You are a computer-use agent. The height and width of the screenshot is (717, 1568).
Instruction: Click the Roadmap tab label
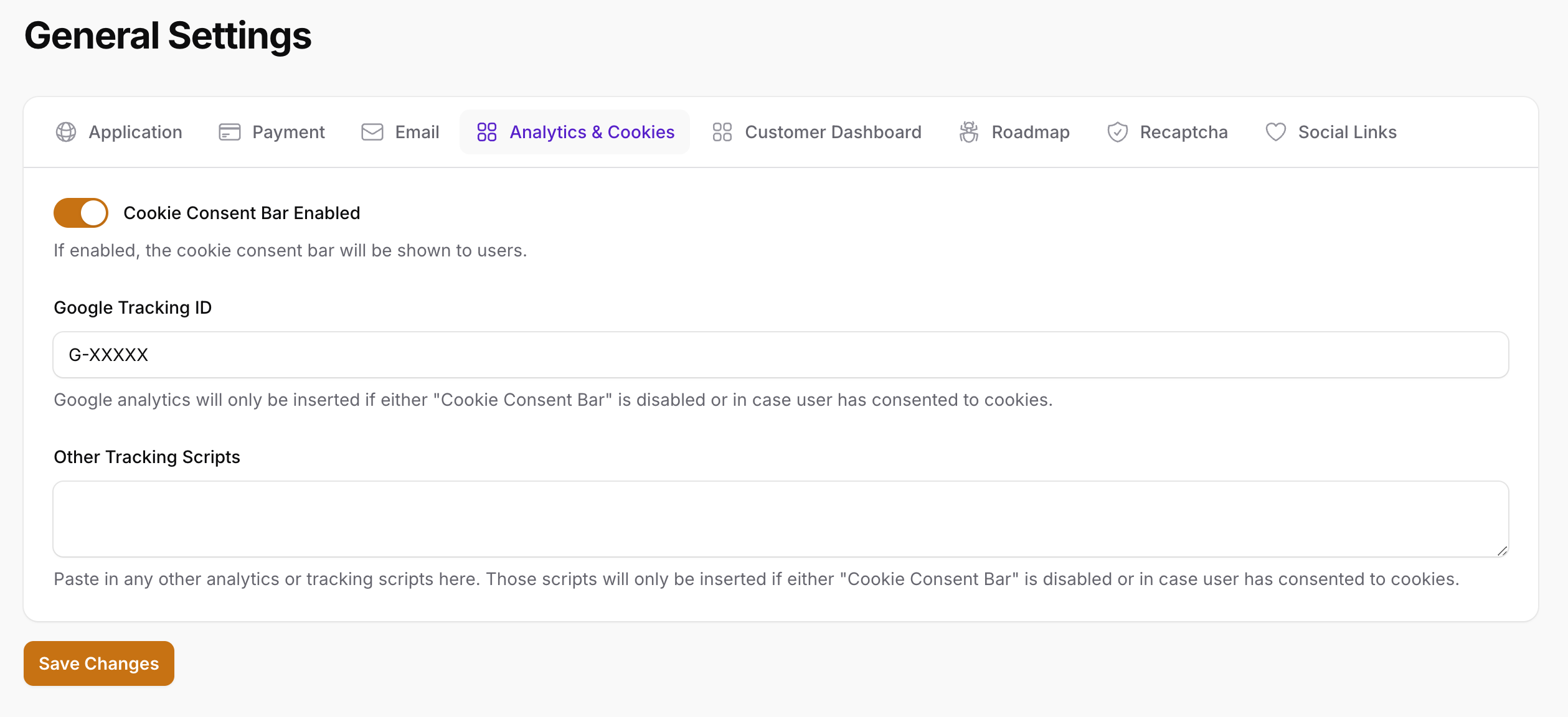click(x=1030, y=131)
